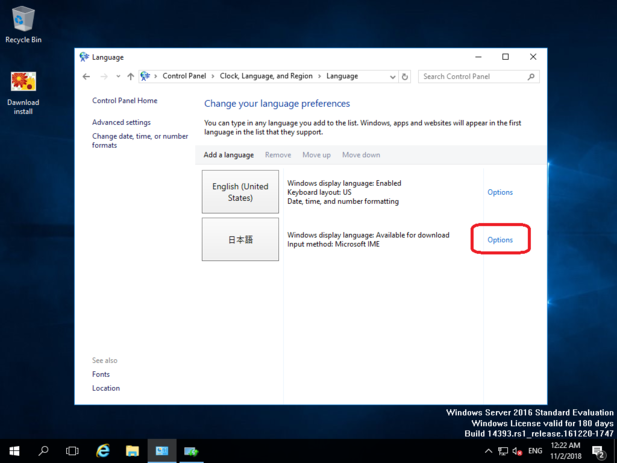
Task: Open taskbar Search
Action: point(43,451)
